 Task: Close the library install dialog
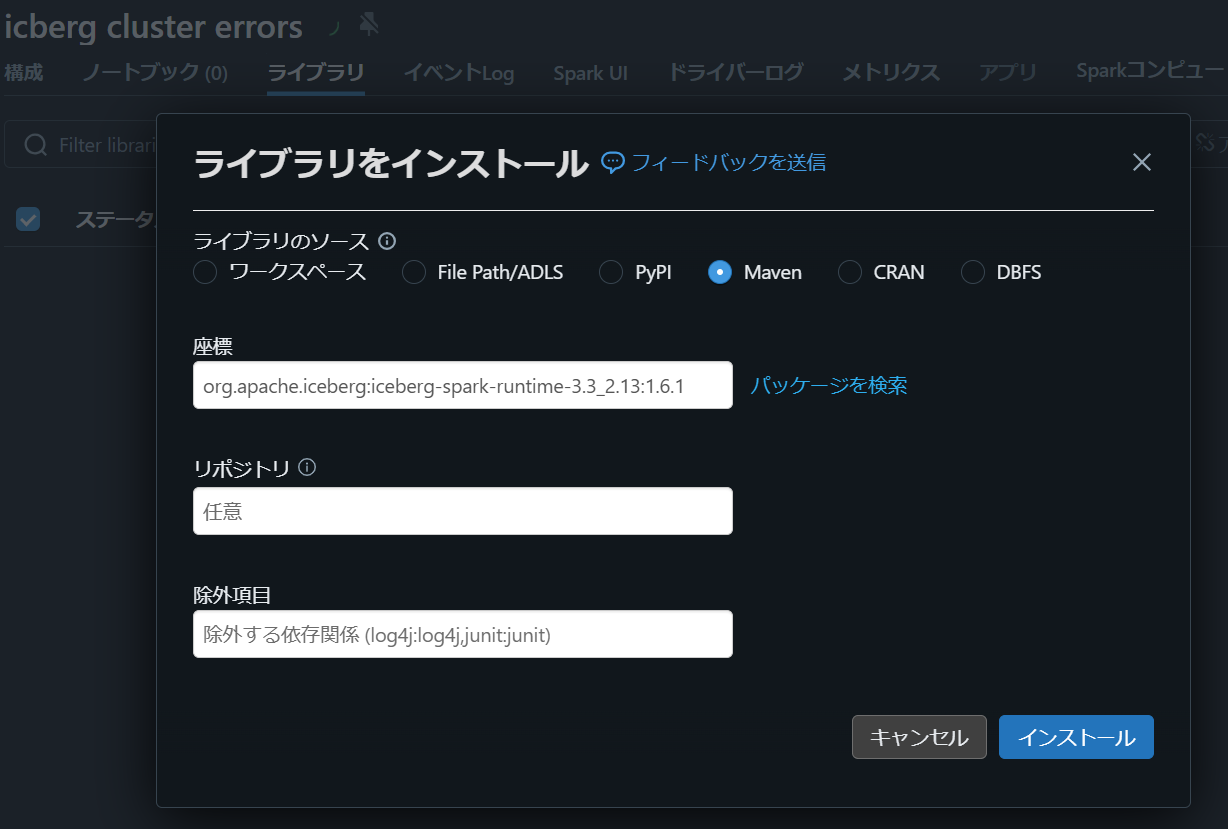(x=1142, y=162)
